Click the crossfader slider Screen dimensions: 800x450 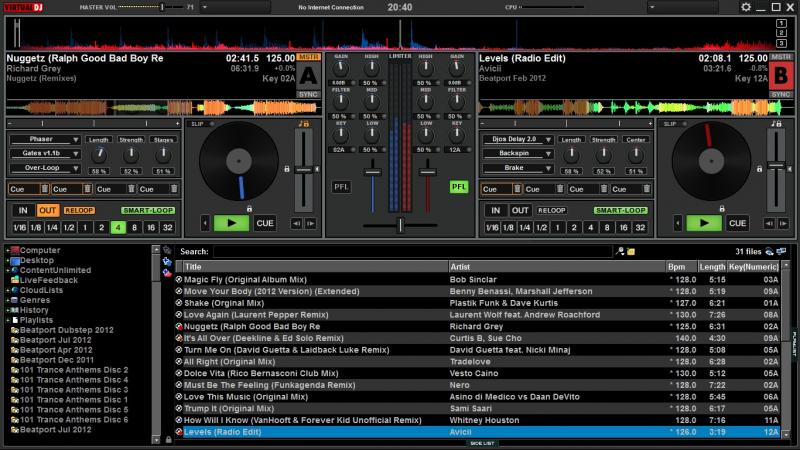400,227
